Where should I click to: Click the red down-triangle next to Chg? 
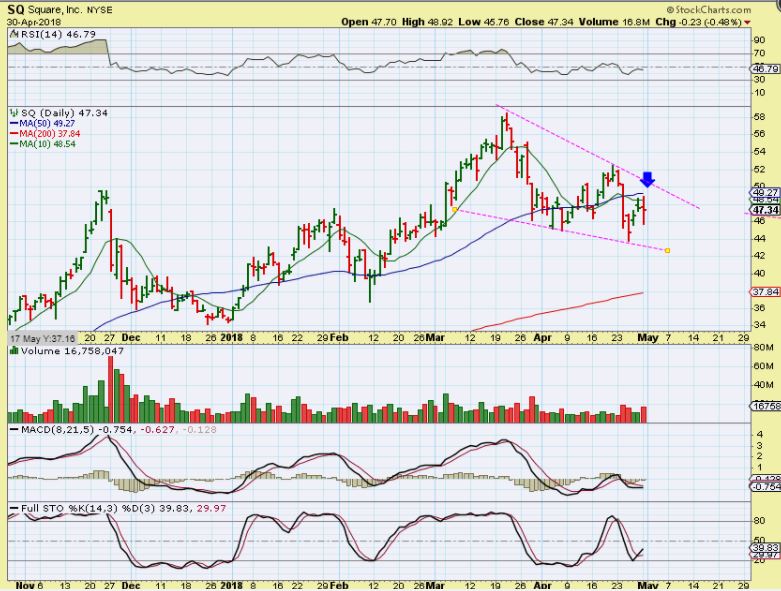[747, 22]
